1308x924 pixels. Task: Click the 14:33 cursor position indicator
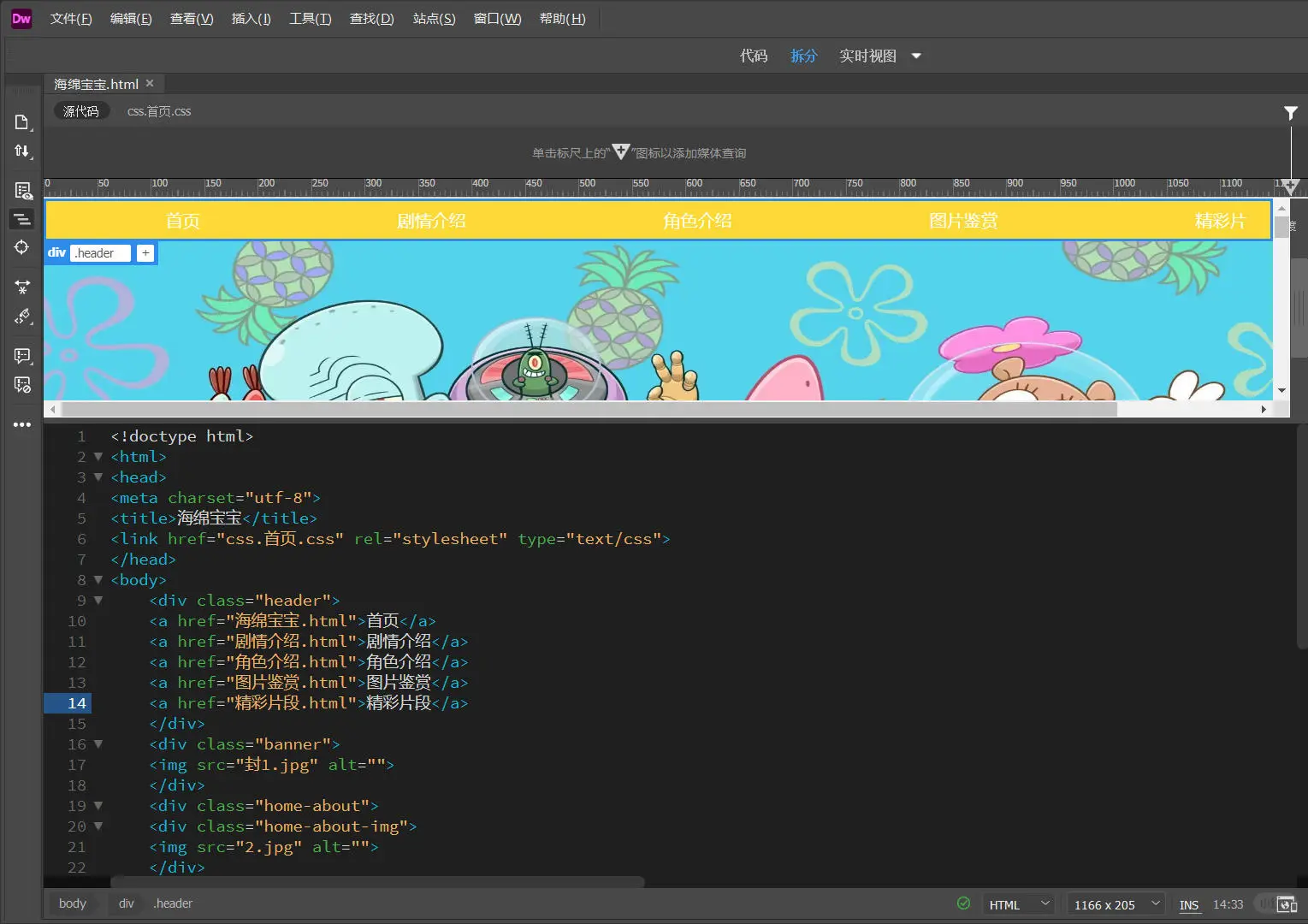tap(1228, 904)
